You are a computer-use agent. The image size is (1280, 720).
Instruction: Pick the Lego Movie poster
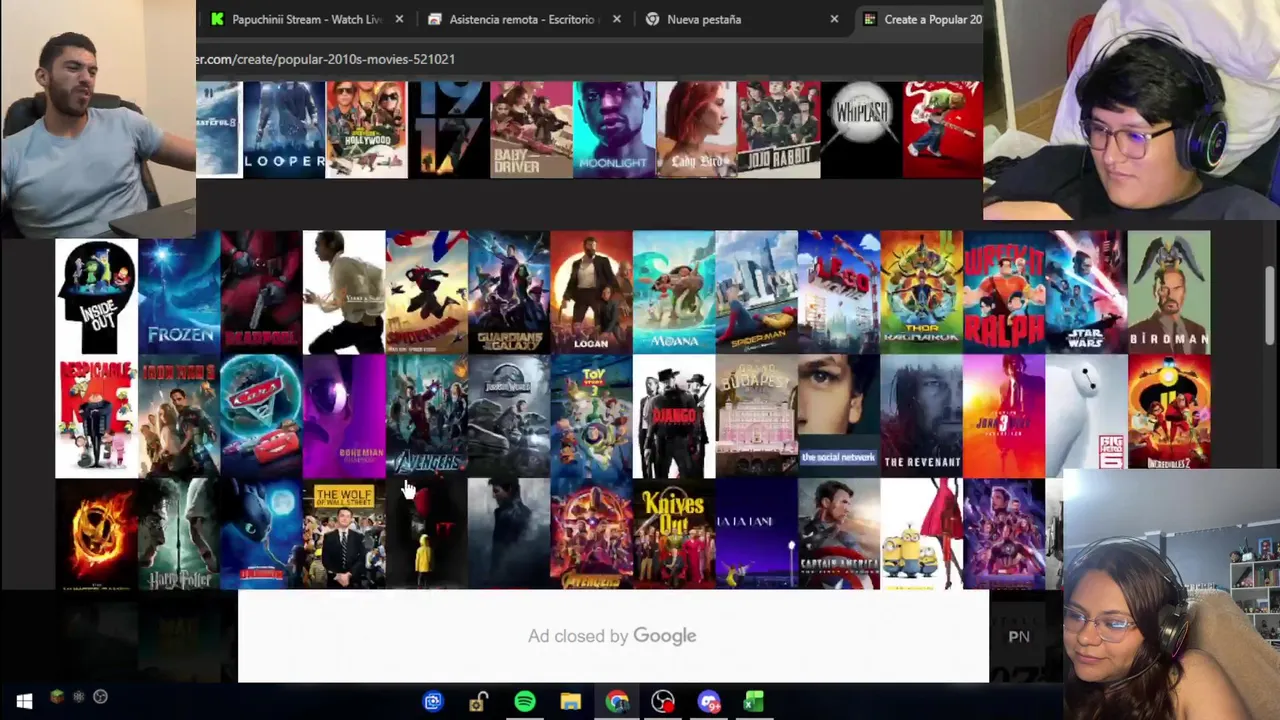tap(839, 292)
